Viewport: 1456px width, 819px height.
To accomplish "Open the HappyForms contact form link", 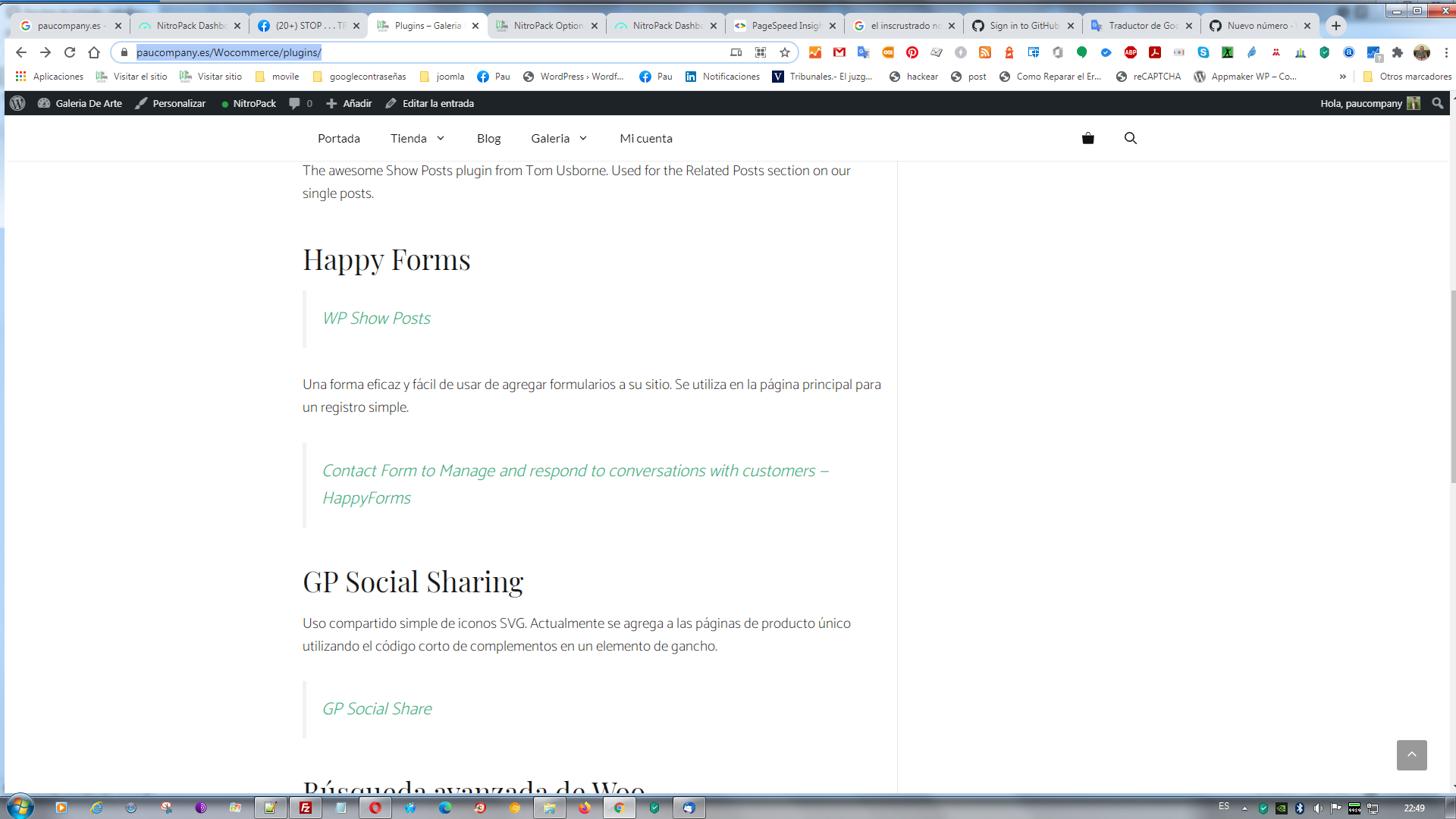I will (576, 485).
